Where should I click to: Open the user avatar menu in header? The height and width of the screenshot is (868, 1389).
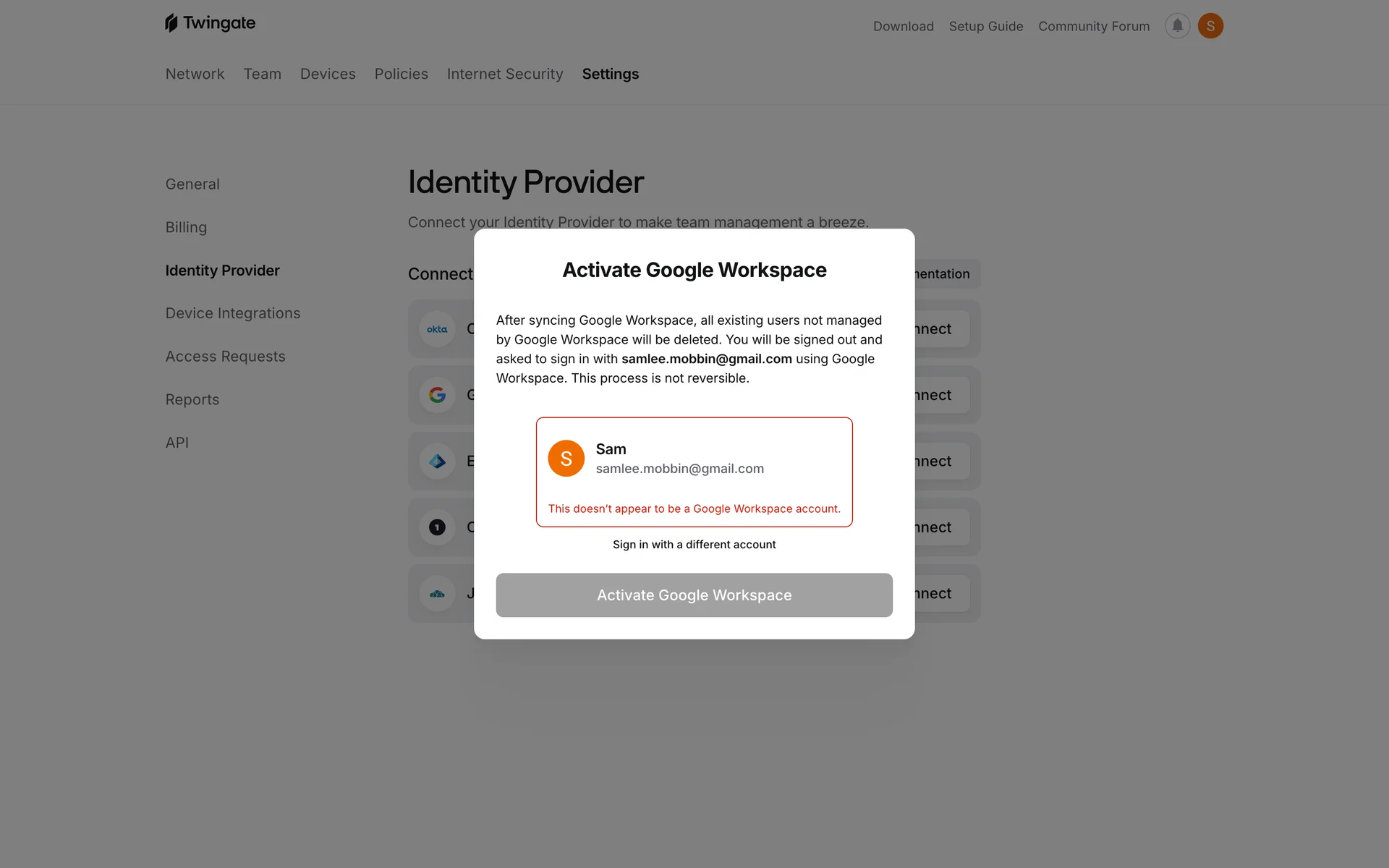1210,26
